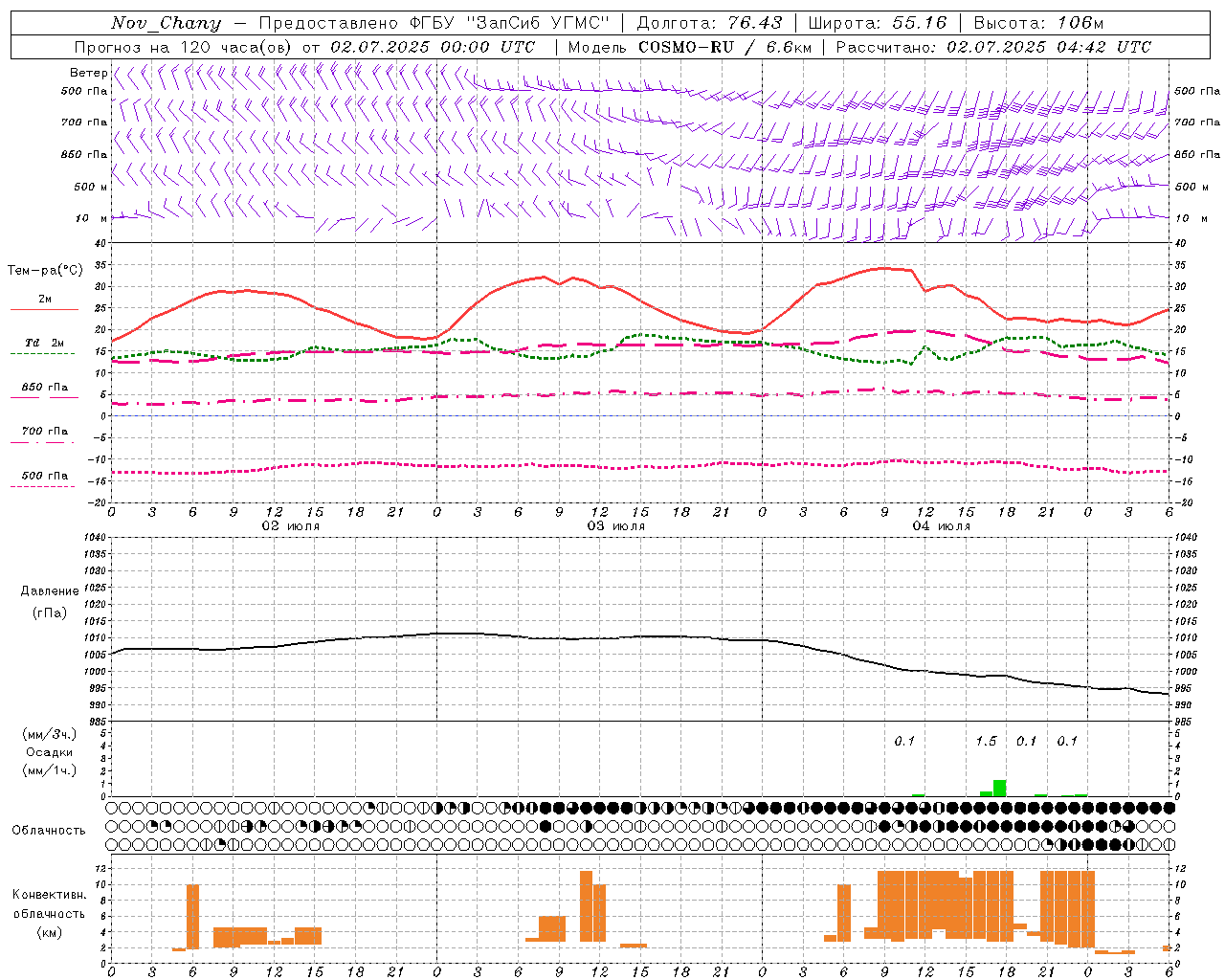Image resolution: width=1225 pixels, height=980 pixels.
Task: Select the Модель COSMO-RU / 6.6км text
Action: point(689,47)
